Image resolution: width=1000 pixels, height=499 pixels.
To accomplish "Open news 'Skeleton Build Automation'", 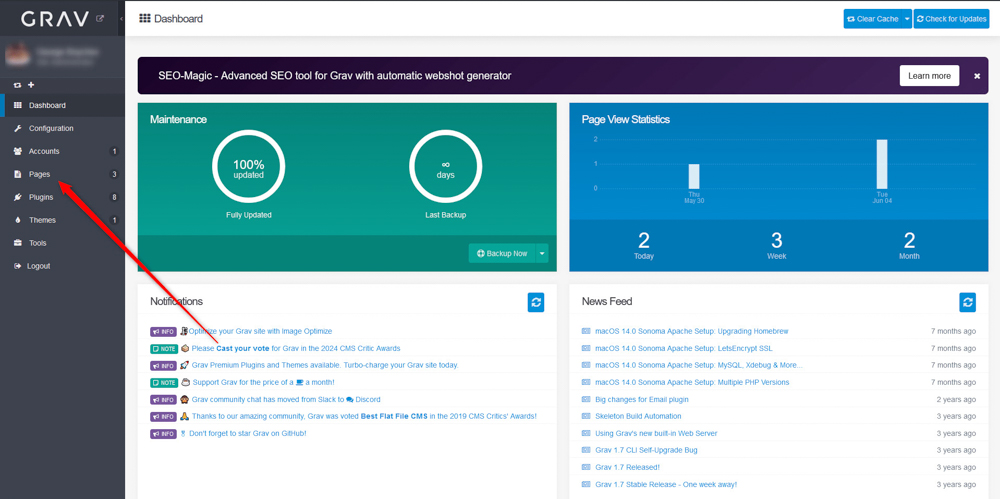I will (638, 416).
